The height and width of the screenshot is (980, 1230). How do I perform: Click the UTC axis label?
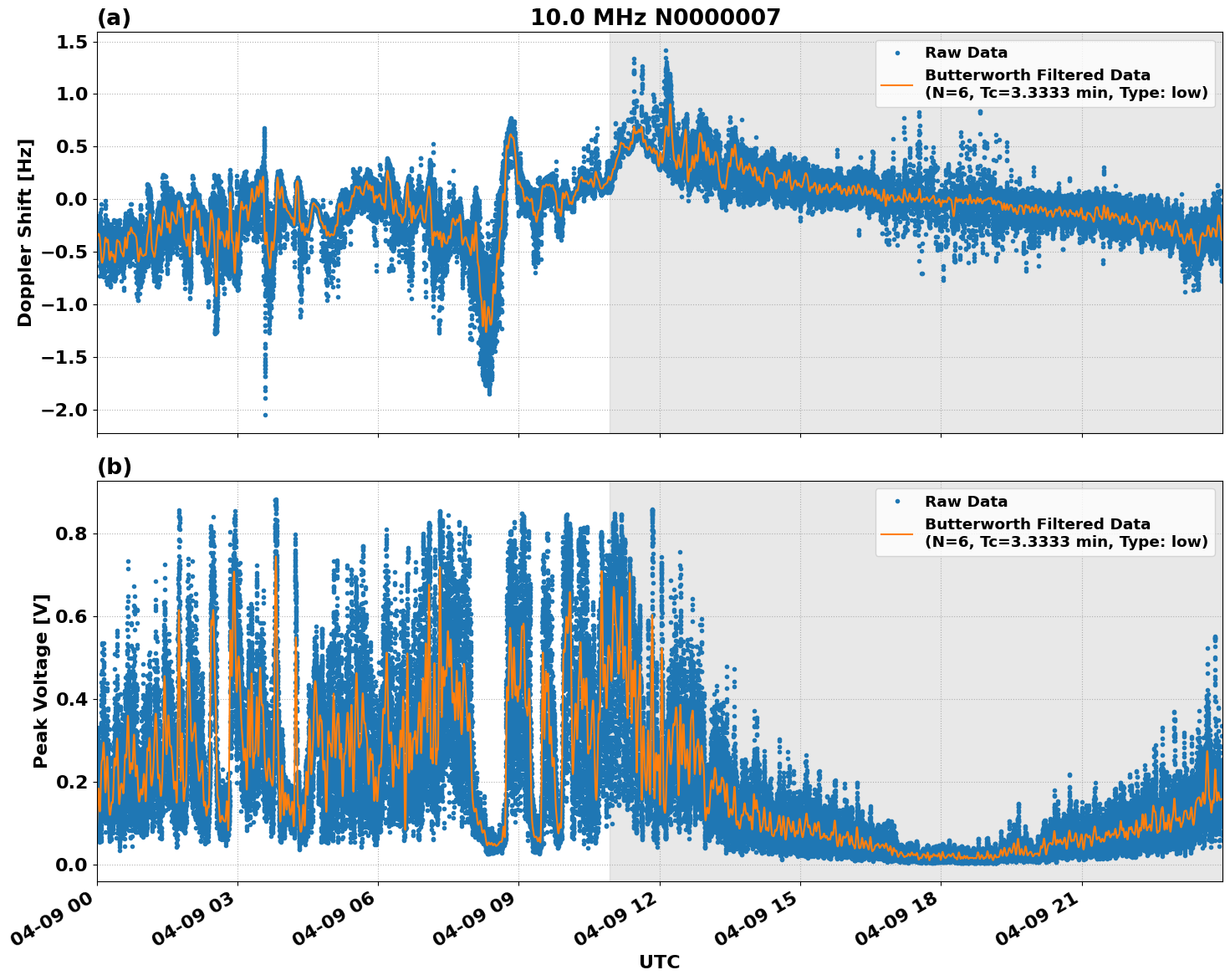click(x=658, y=962)
